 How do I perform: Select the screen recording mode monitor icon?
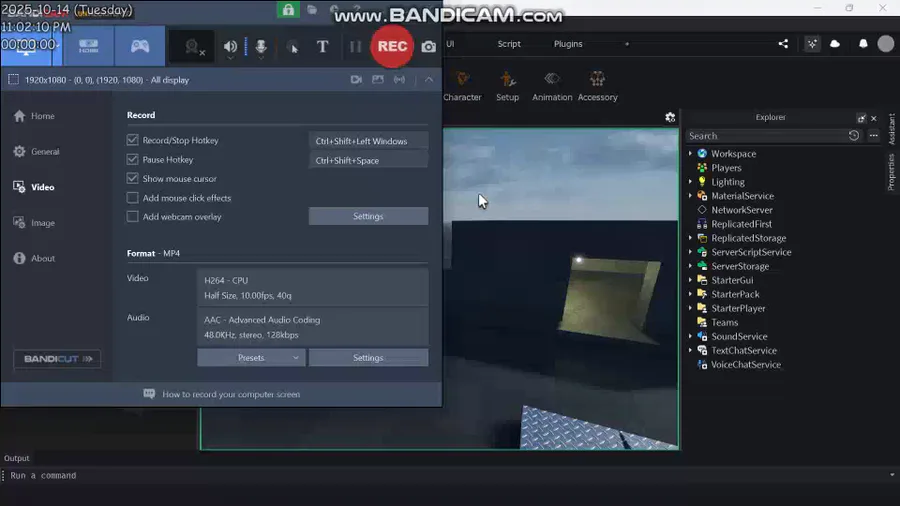[26, 47]
